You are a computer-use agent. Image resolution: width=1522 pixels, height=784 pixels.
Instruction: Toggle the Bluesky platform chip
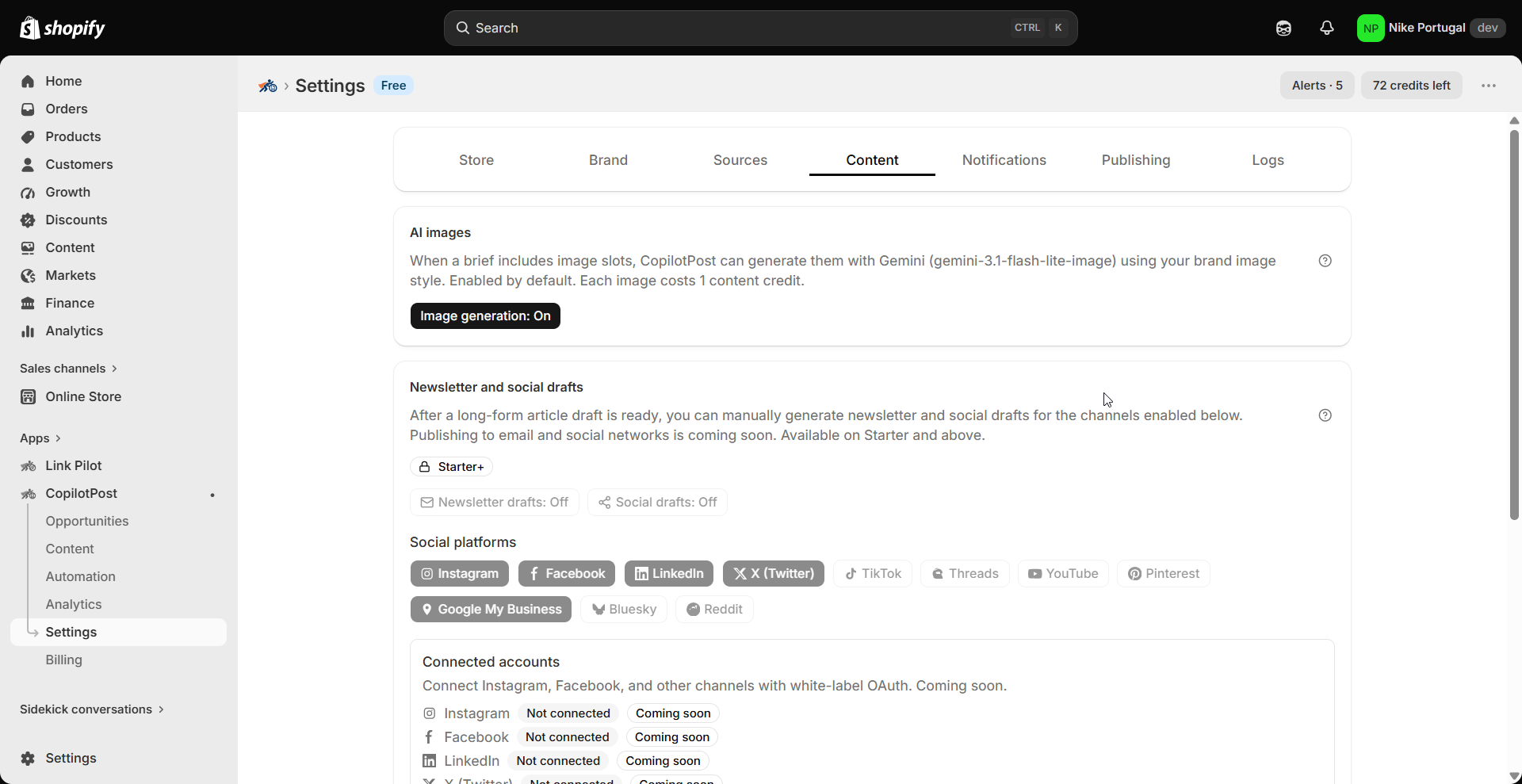tap(624, 609)
